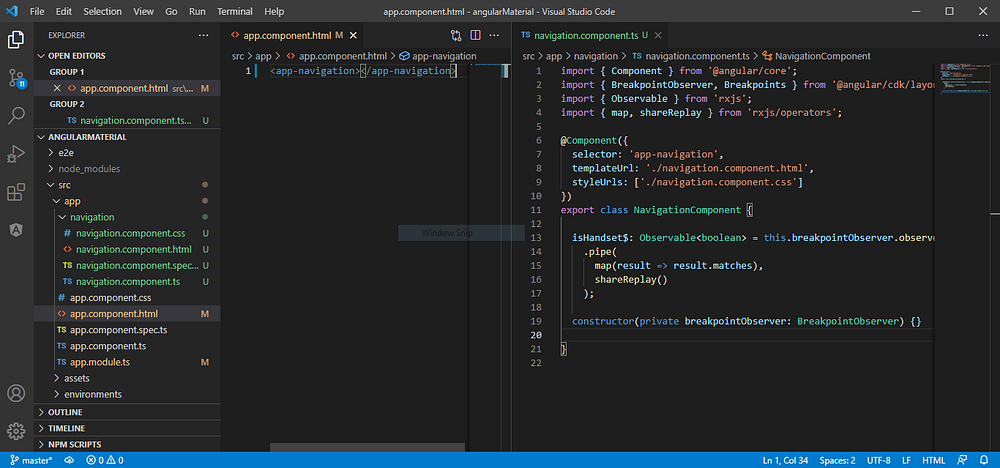This screenshot has width=1000, height=468.
Task: Open the Source Control view
Action: [x=16, y=78]
